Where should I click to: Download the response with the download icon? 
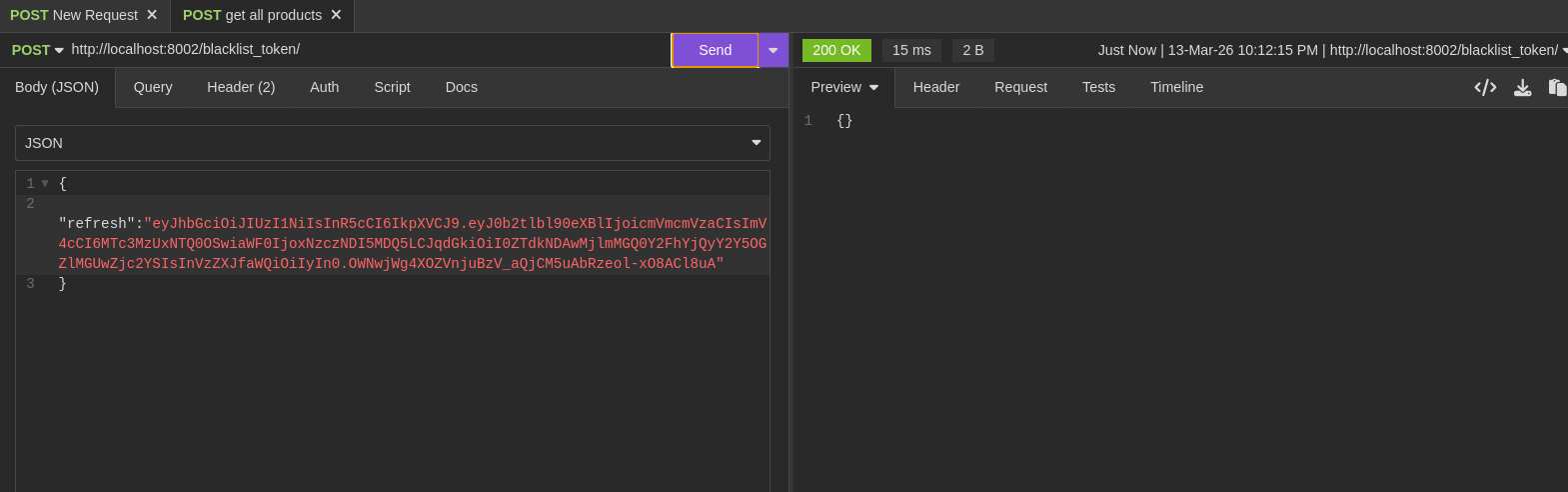[x=1522, y=88]
